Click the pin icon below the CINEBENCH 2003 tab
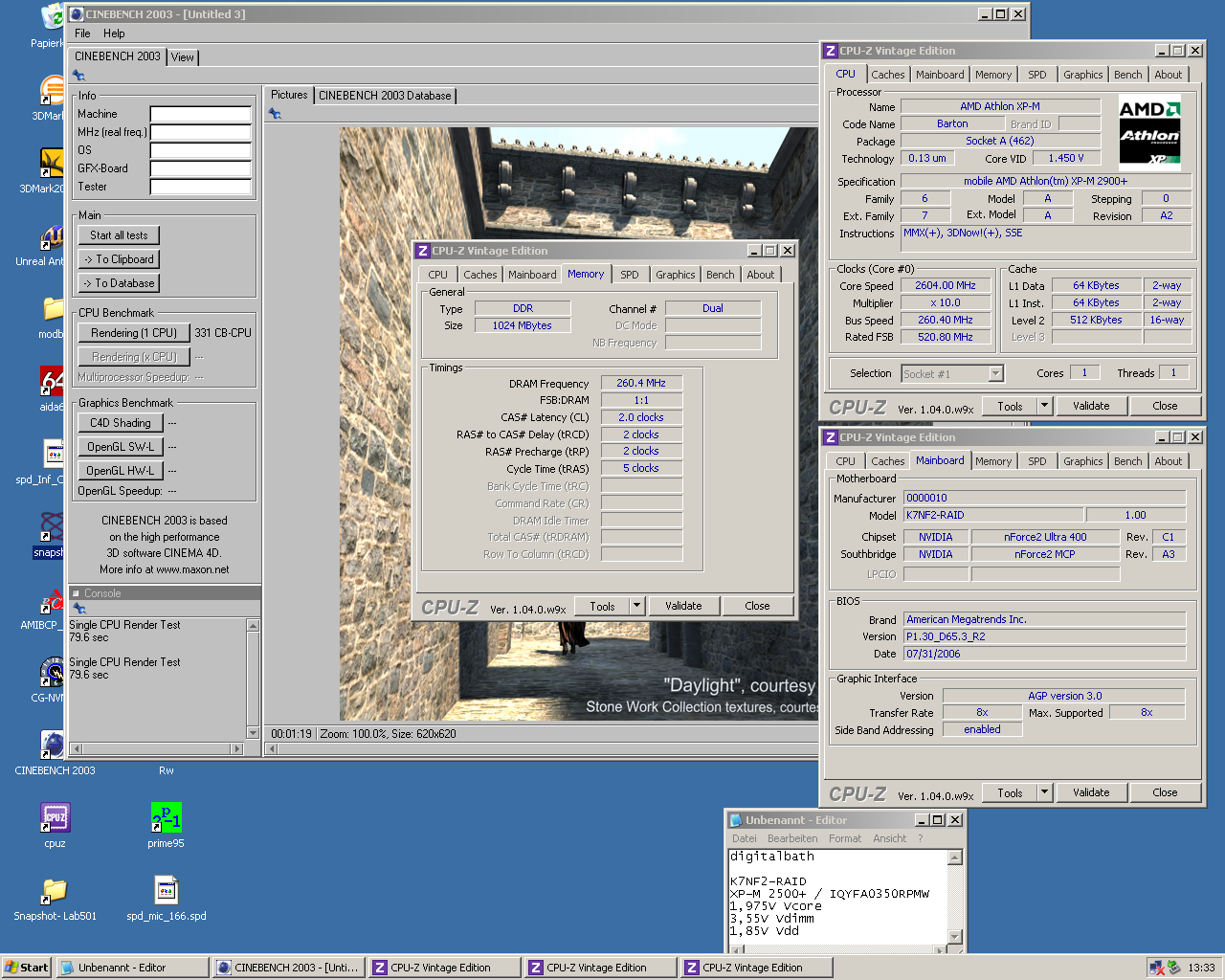The image size is (1225, 980). click(x=78, y=75)
